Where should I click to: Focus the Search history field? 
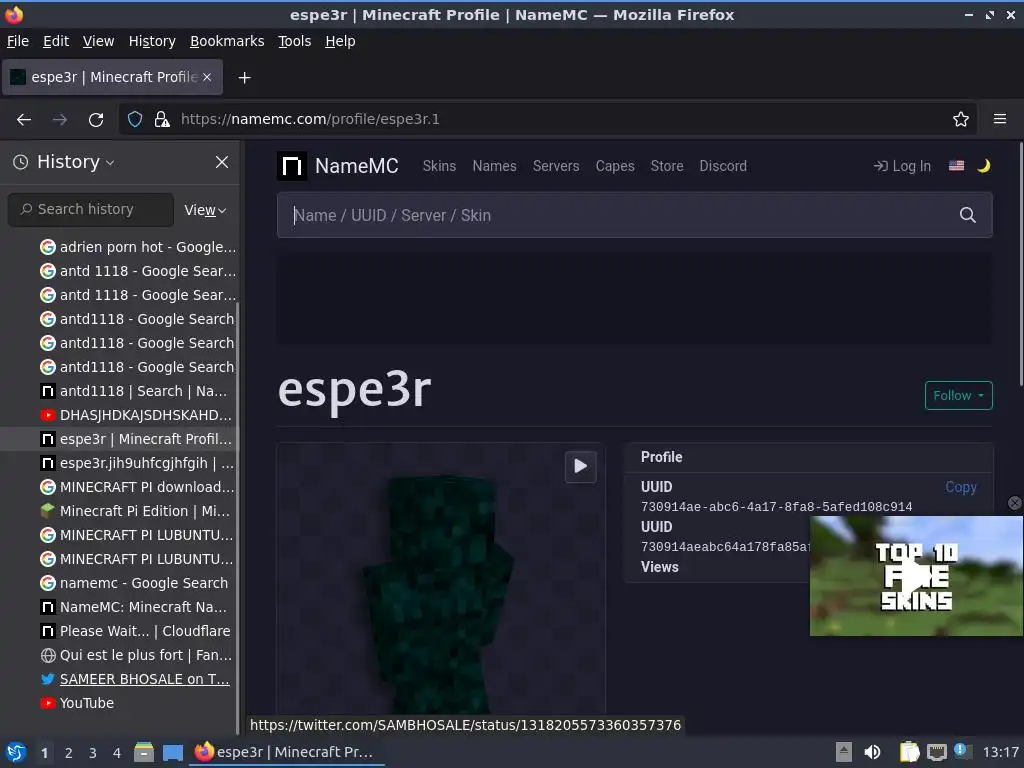click(91, 209)
